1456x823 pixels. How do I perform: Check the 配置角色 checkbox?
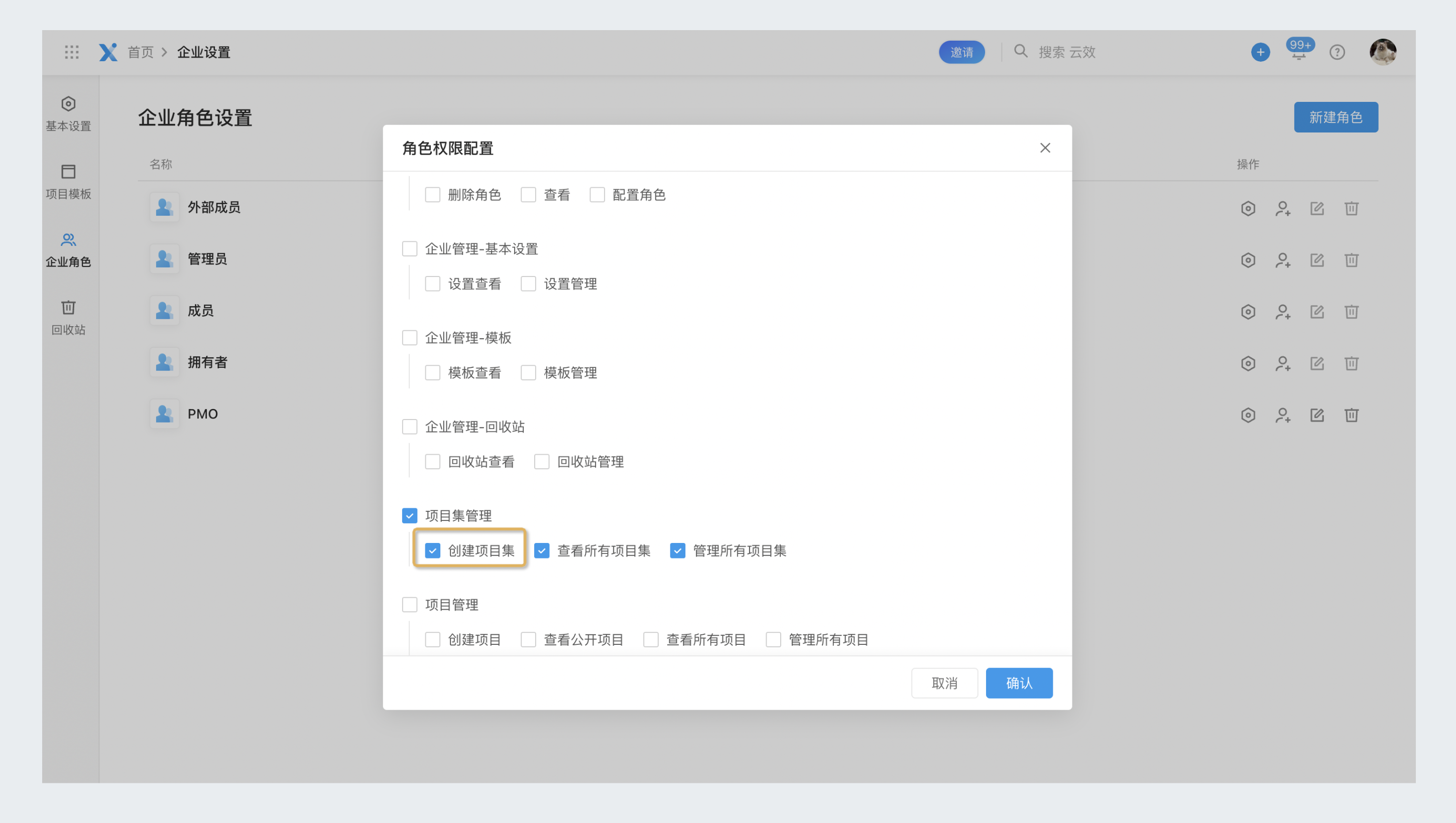pyautogui.click(x=597, y=194)
